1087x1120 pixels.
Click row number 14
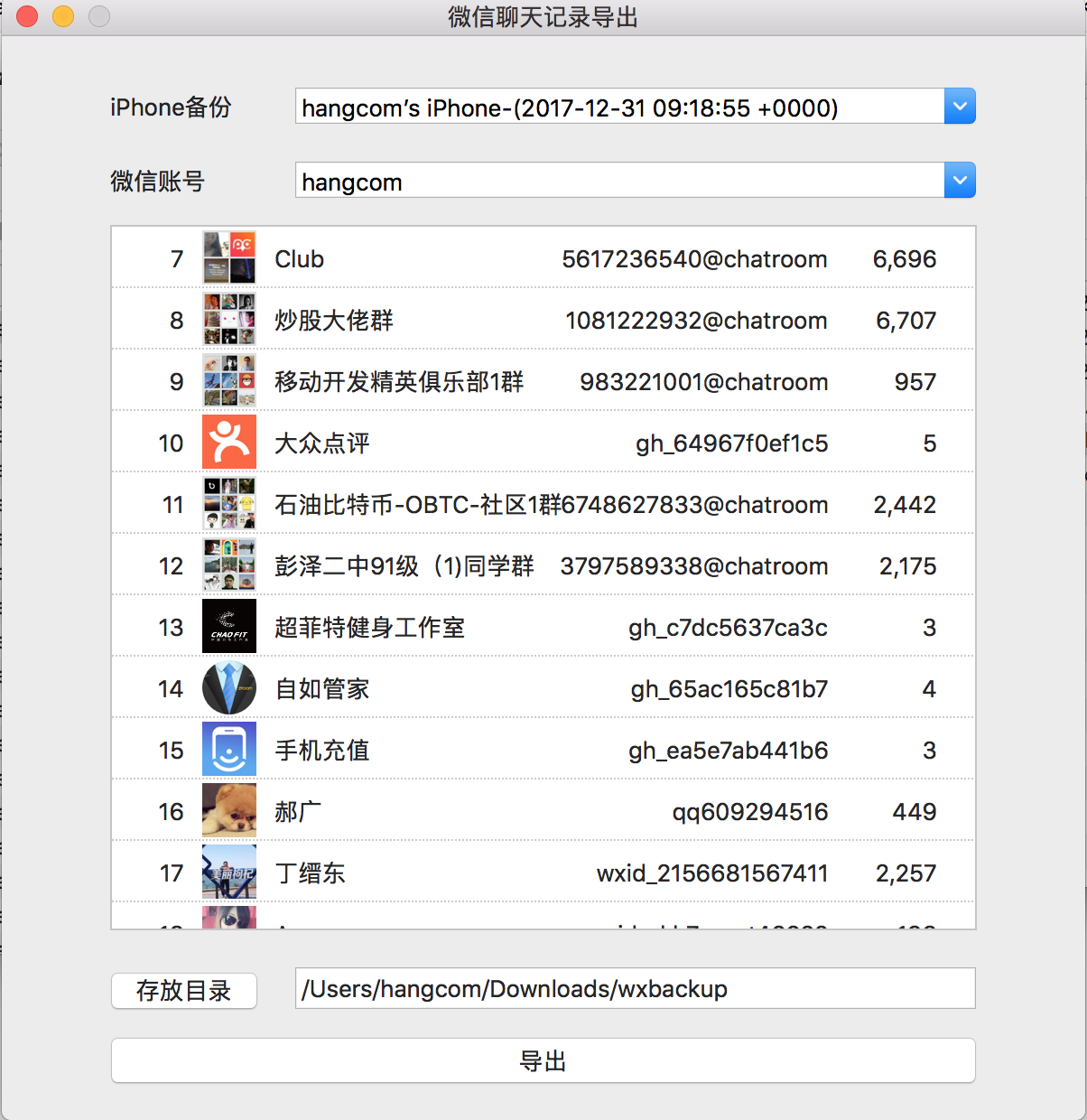click(171, 689)
